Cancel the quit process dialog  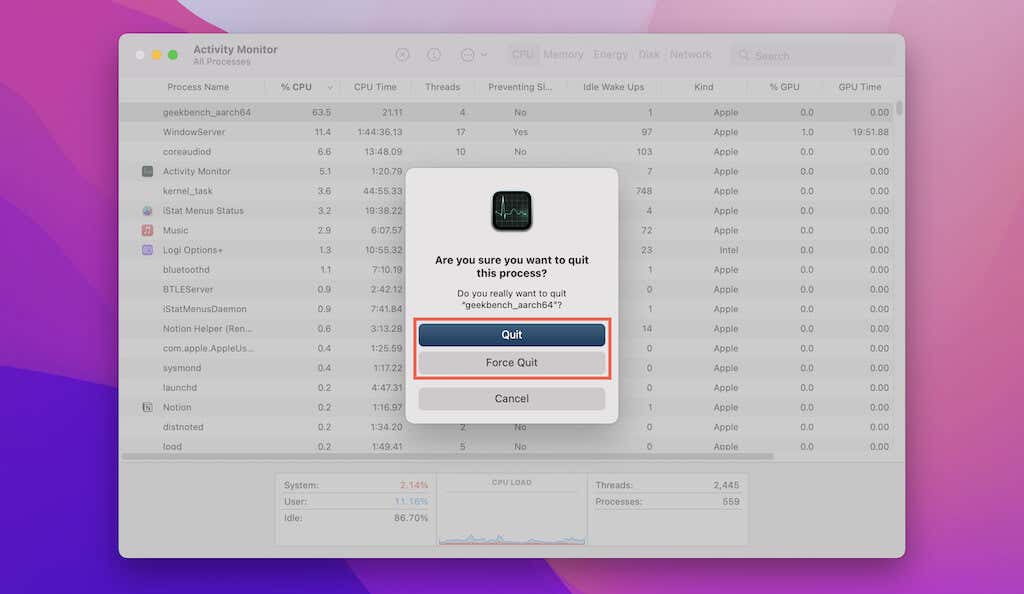[511, 398]
